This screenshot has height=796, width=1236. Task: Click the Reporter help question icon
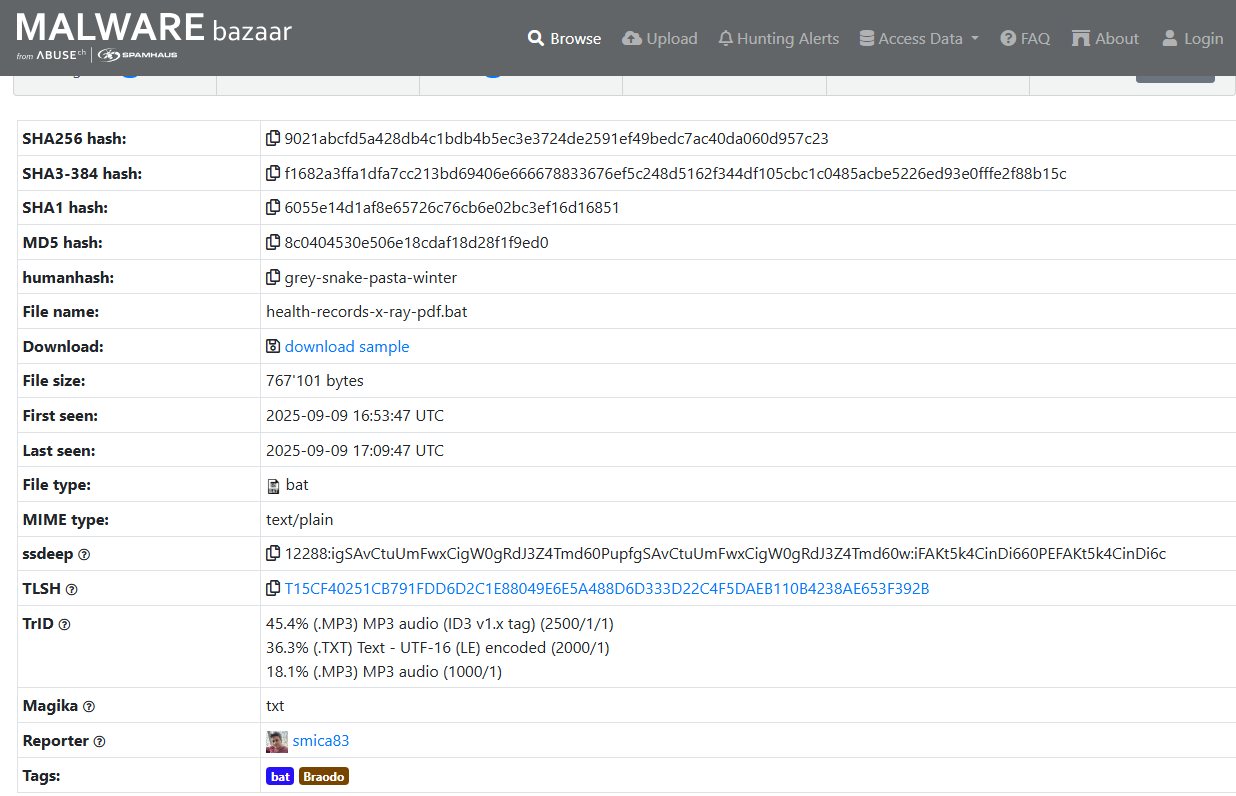tap(99, 742)
